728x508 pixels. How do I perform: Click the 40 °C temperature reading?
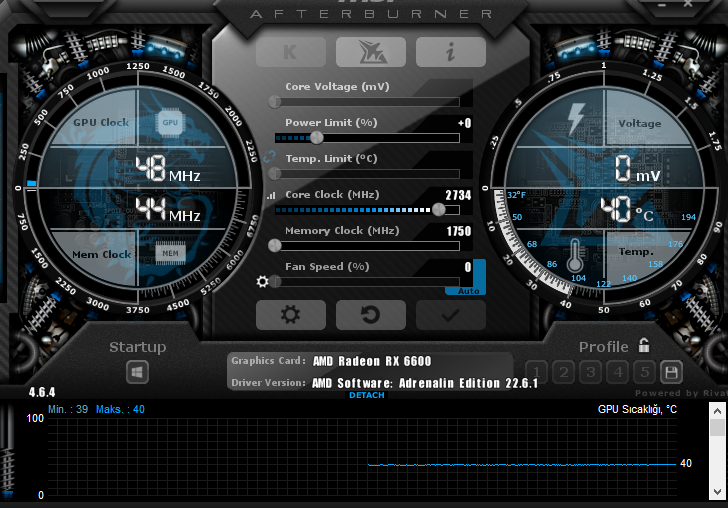point(627,209)
